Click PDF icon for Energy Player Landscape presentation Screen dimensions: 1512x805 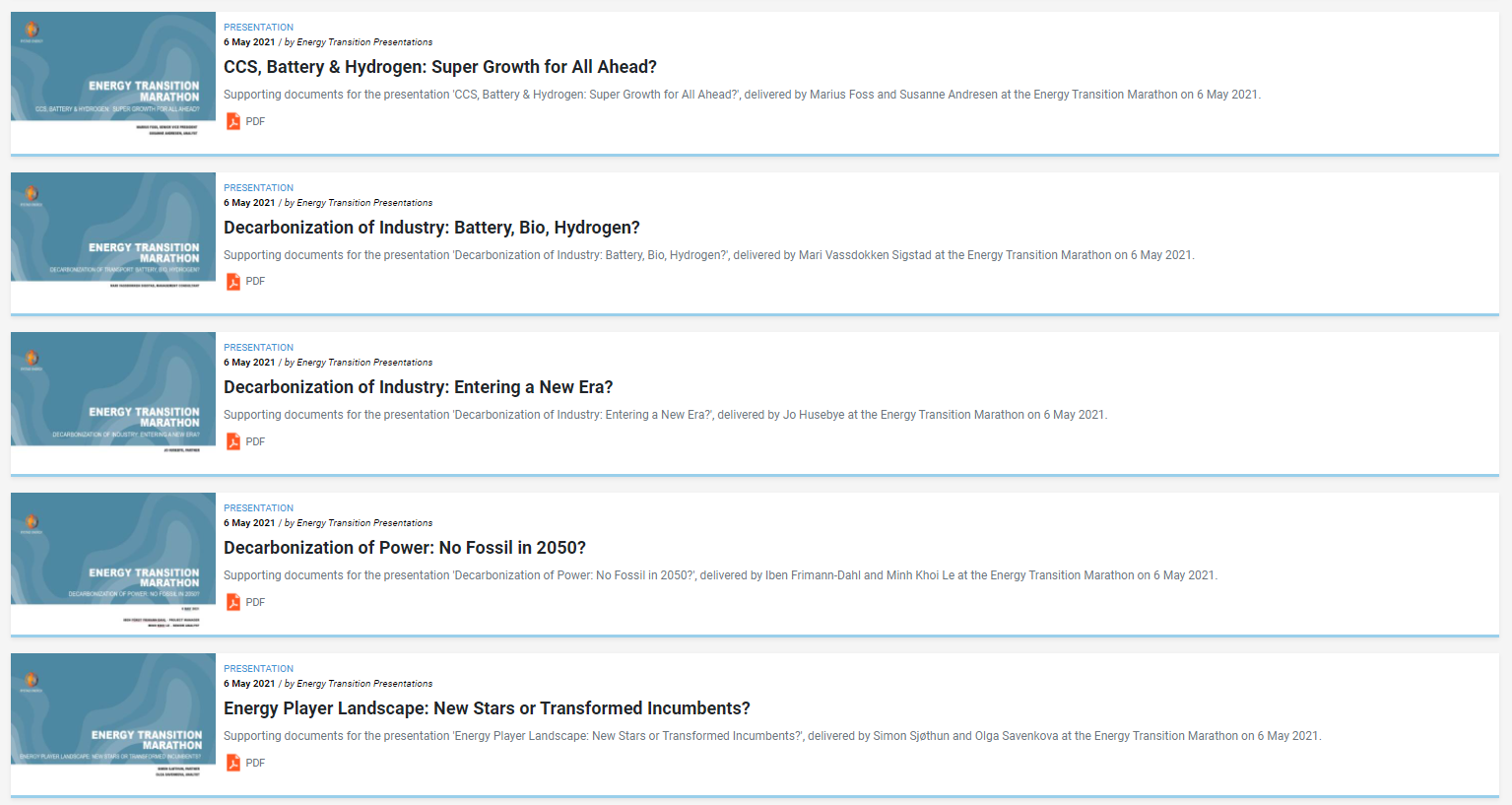click(x=233, y=763)
